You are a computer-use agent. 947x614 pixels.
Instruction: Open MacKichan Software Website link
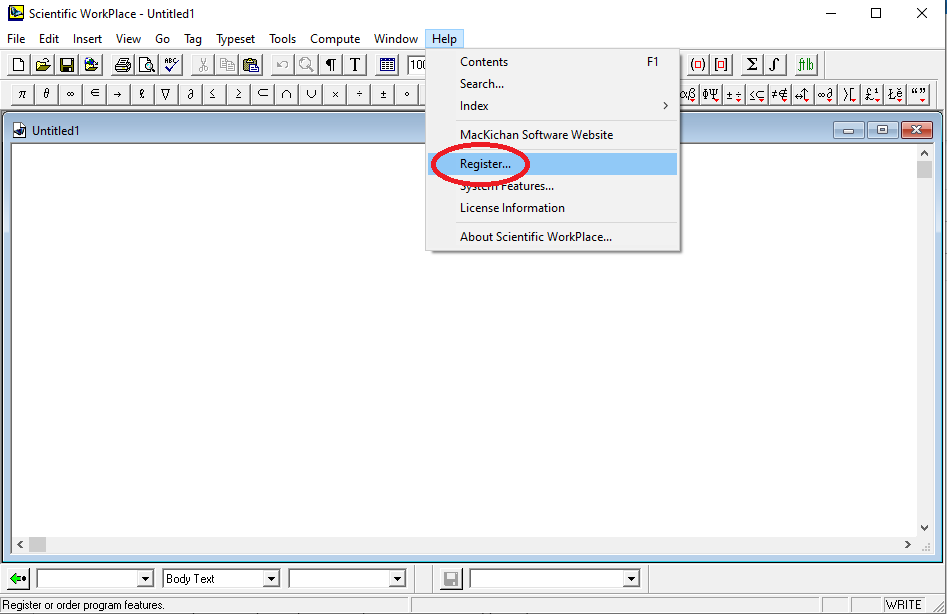tap(536, 135)
